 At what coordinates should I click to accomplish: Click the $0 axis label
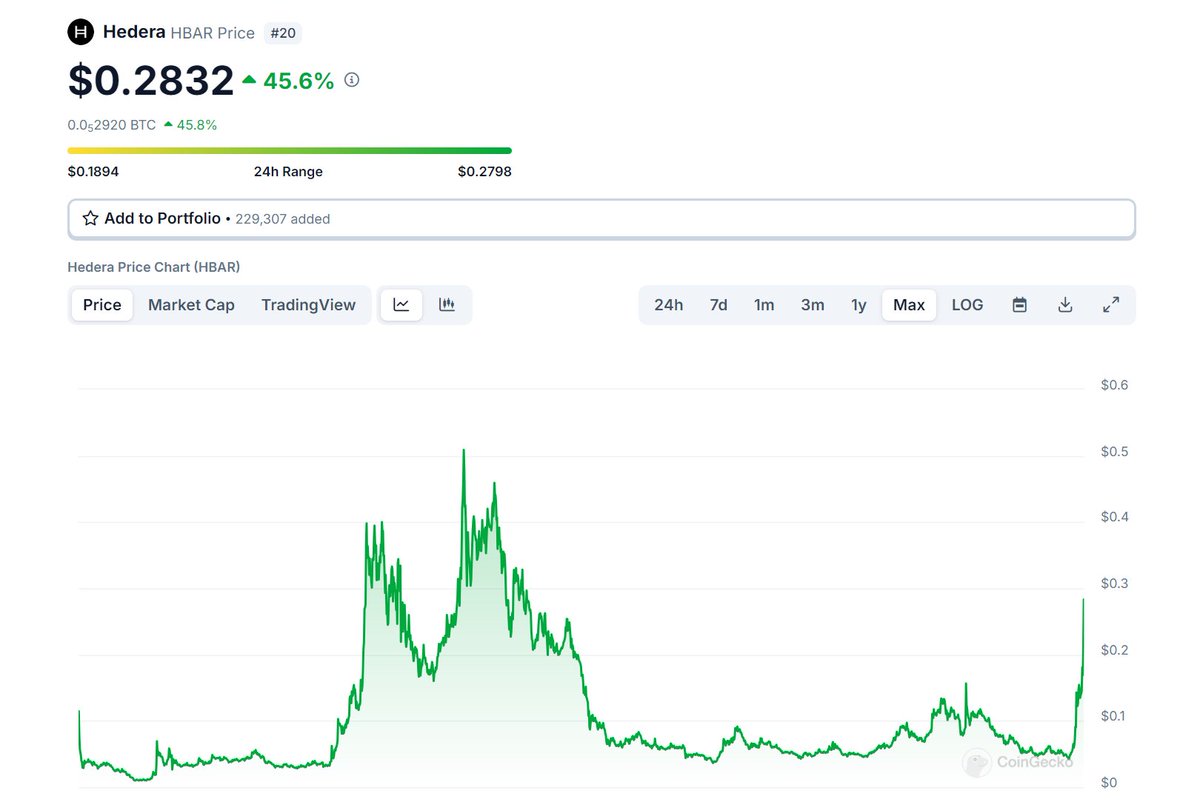tap(1109, 782)
